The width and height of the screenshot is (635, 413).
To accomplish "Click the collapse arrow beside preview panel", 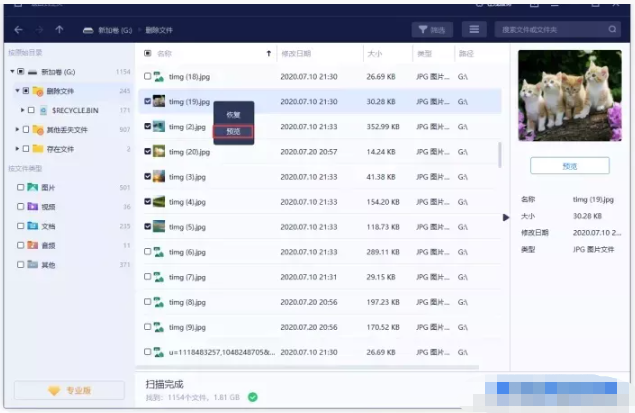I will [505, 217].
